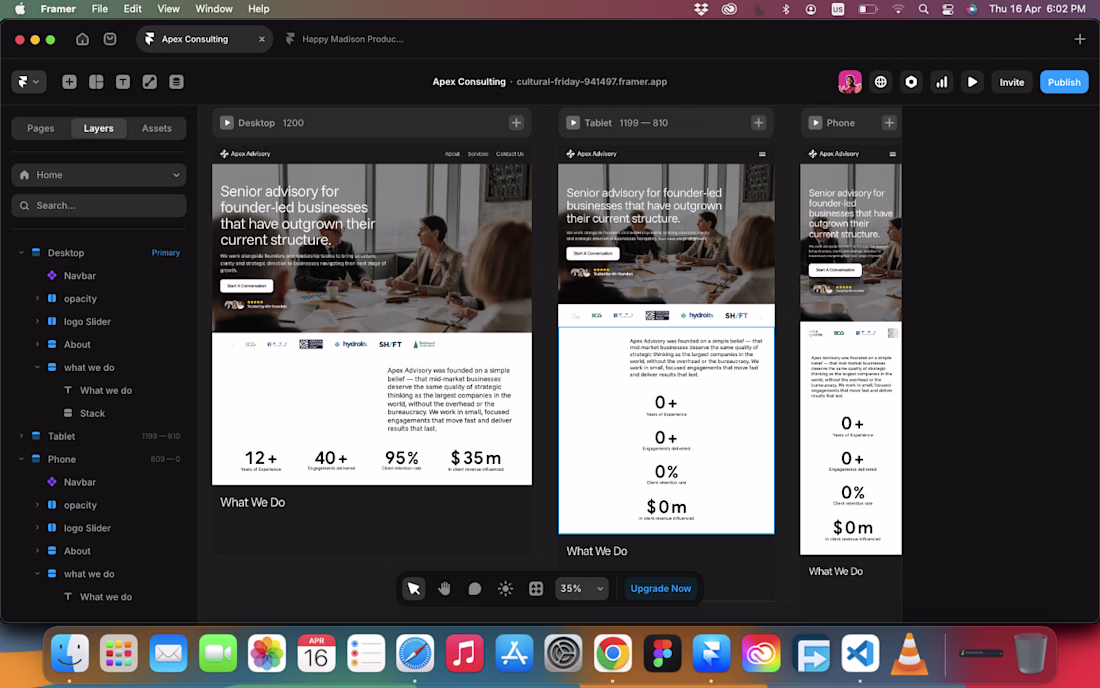Switch to the Assets tab

156,128
